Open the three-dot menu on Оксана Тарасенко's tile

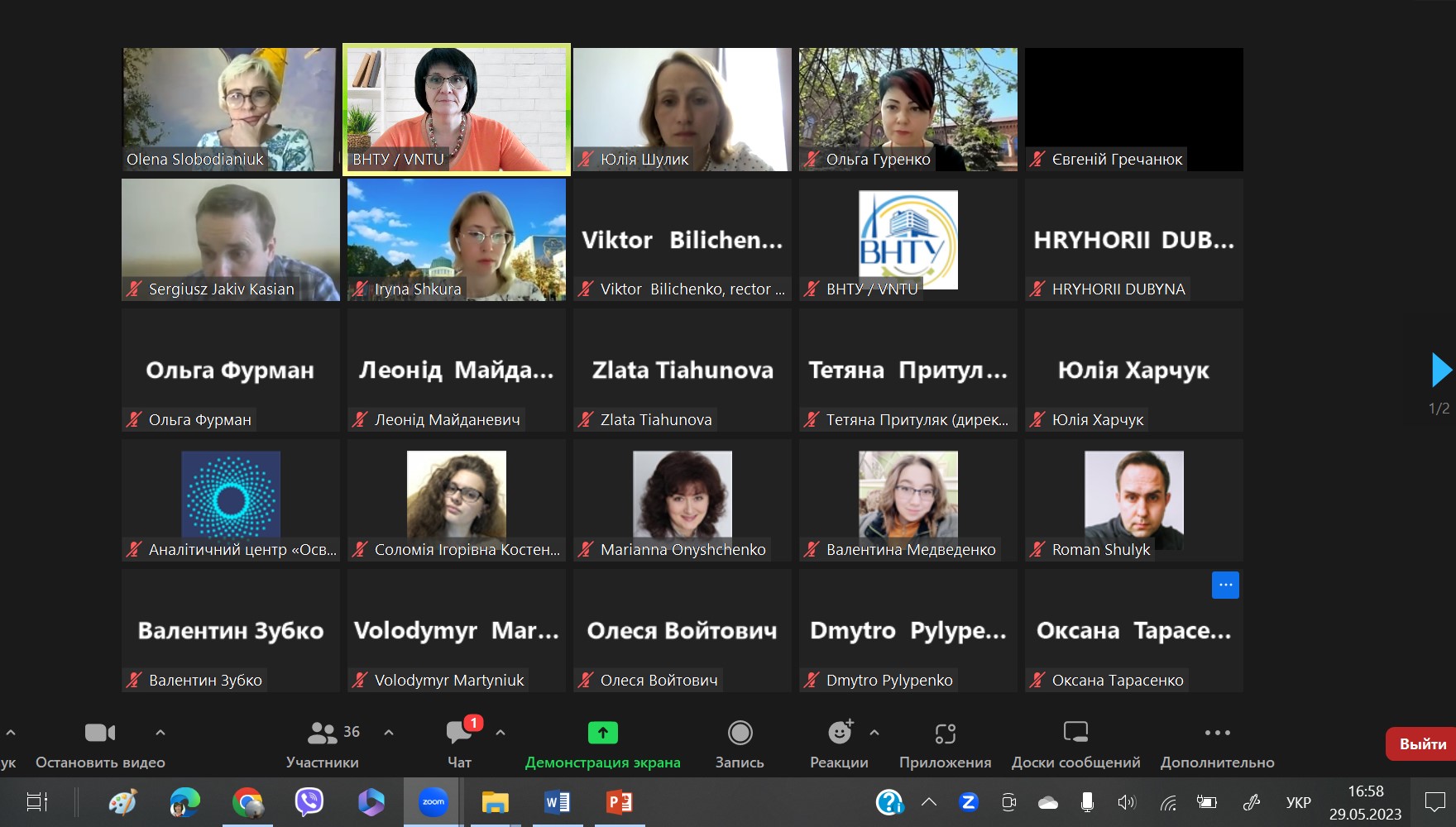(x=1225, y=585)
